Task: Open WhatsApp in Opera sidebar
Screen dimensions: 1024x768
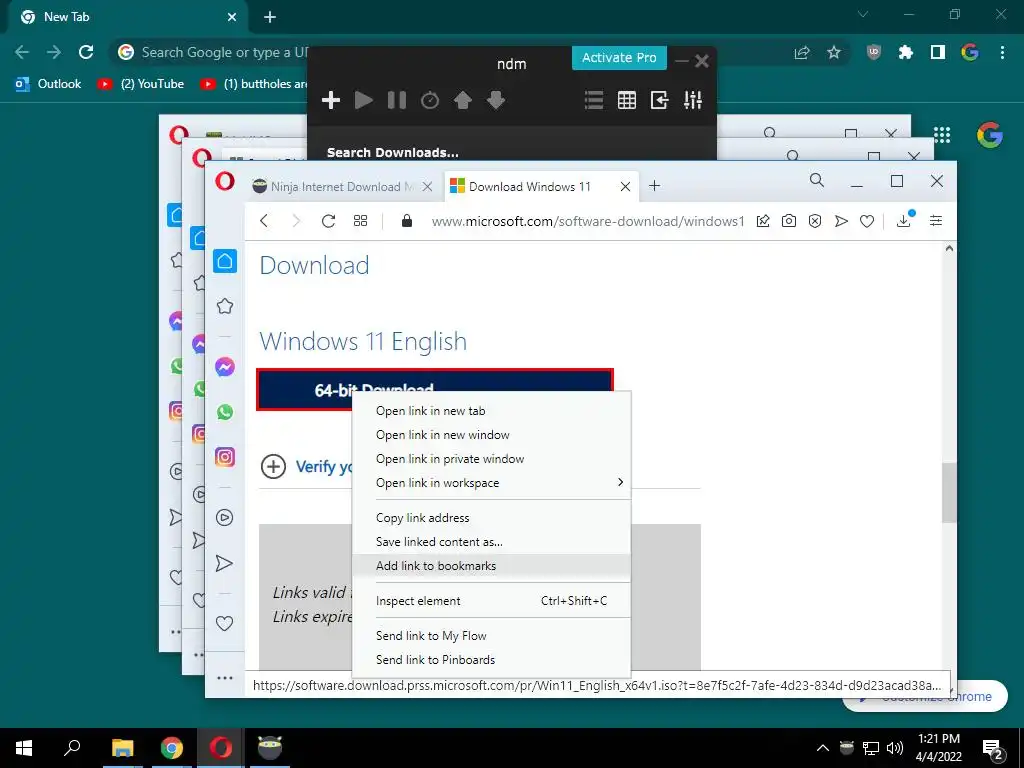Action: pos(225,412)
